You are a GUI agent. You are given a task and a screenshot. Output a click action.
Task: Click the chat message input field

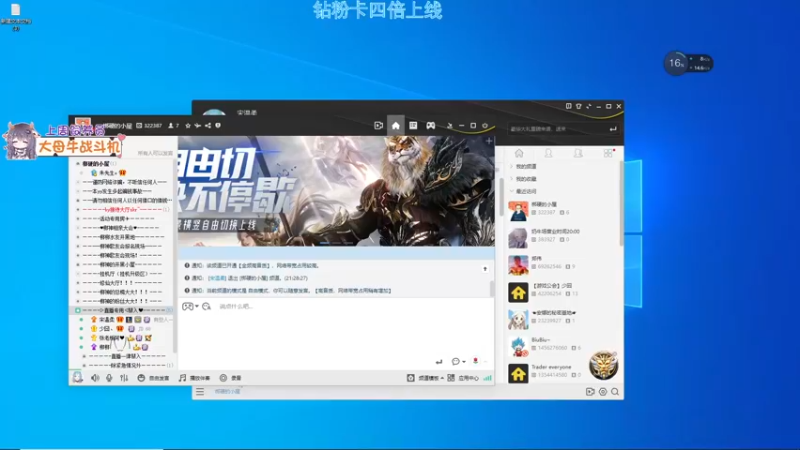[336, 327]
